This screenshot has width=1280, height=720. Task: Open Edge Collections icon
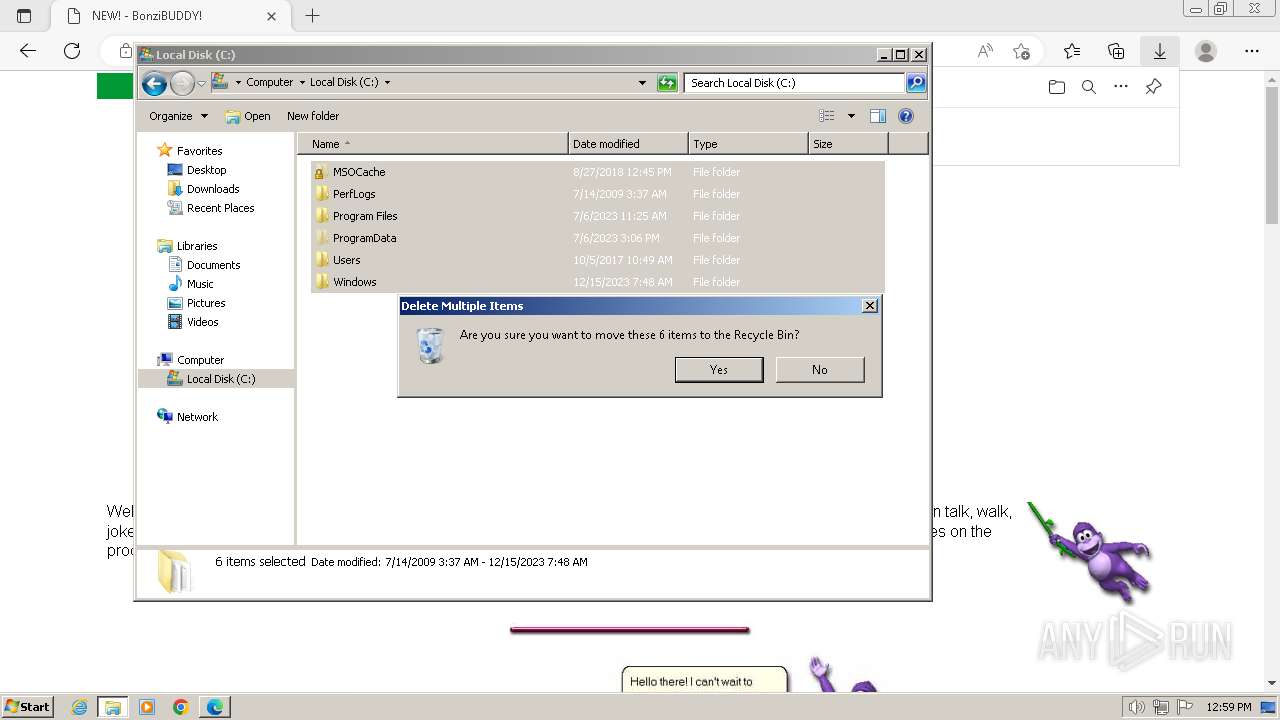point(1116,51)
